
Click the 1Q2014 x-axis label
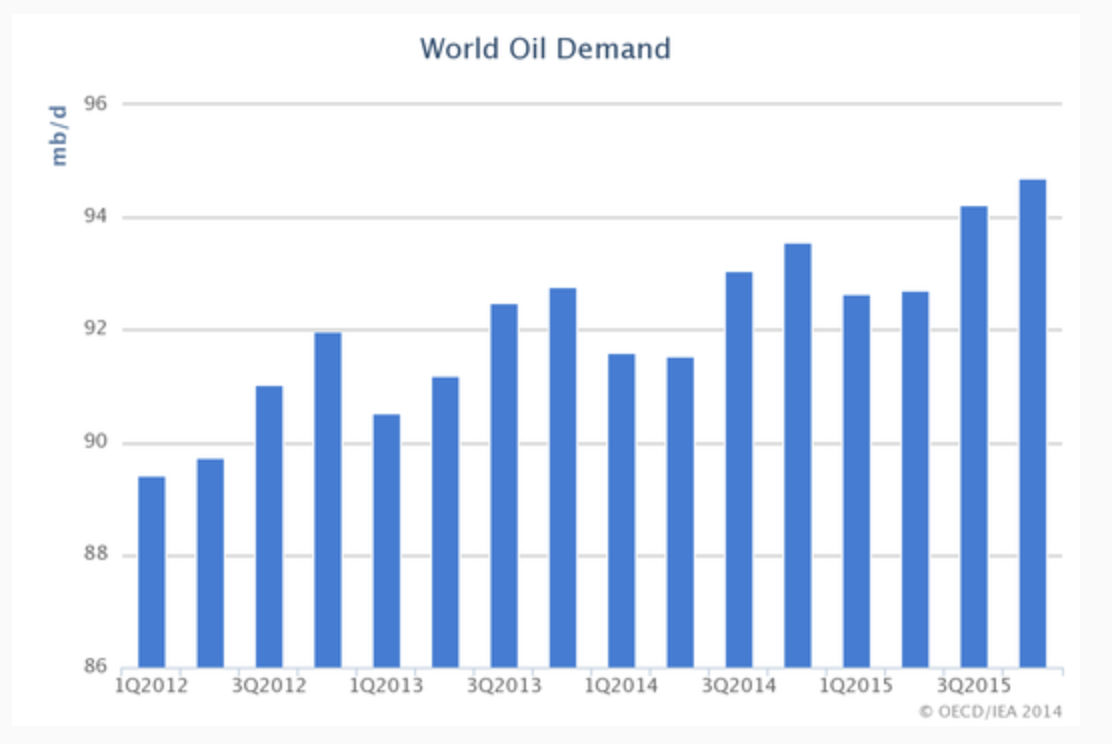pos(621,686)
